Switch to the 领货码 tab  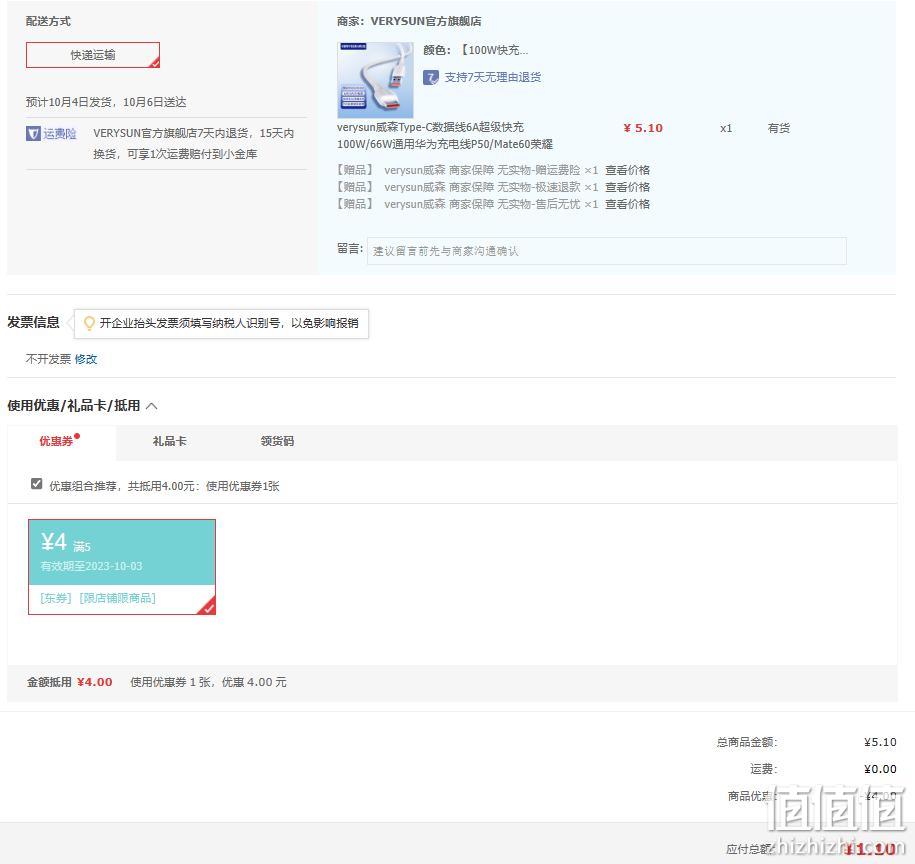(277, 441)
